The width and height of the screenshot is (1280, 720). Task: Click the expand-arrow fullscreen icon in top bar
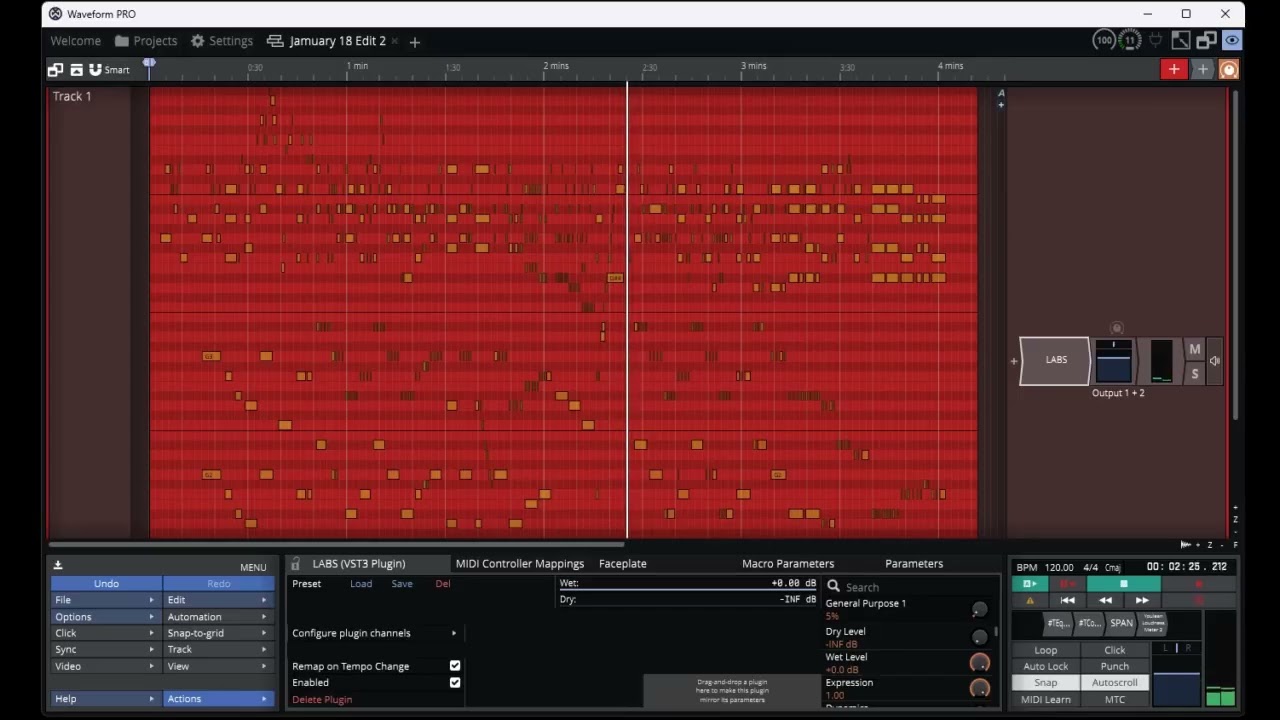coord(1181,40)
